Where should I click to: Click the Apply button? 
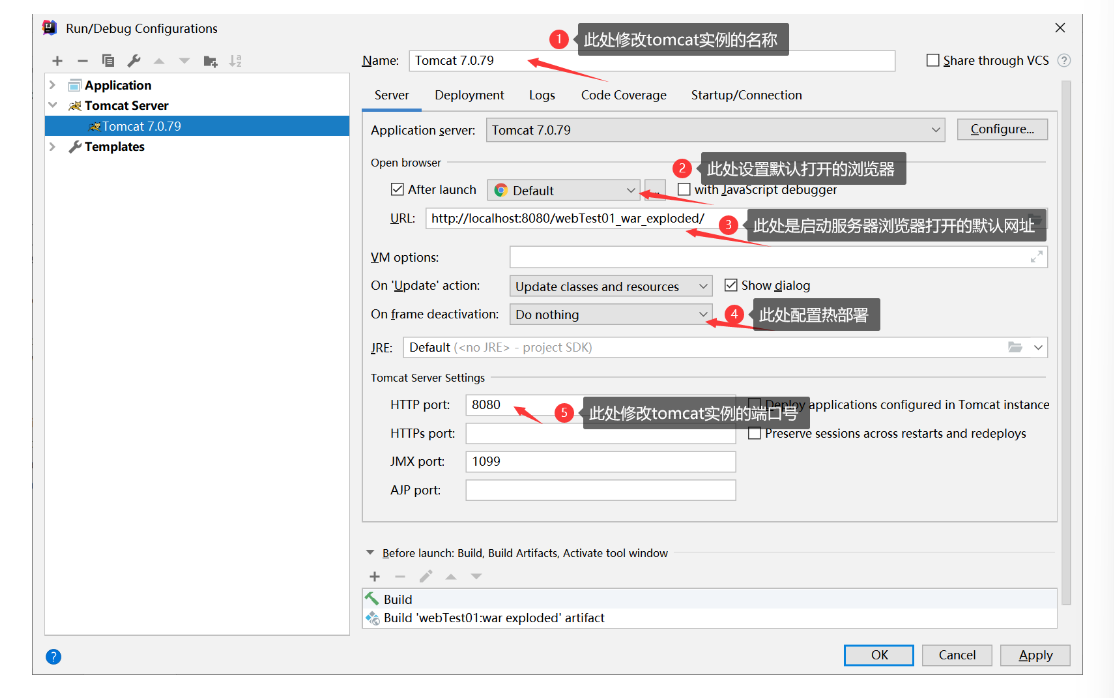[1035, 655]
